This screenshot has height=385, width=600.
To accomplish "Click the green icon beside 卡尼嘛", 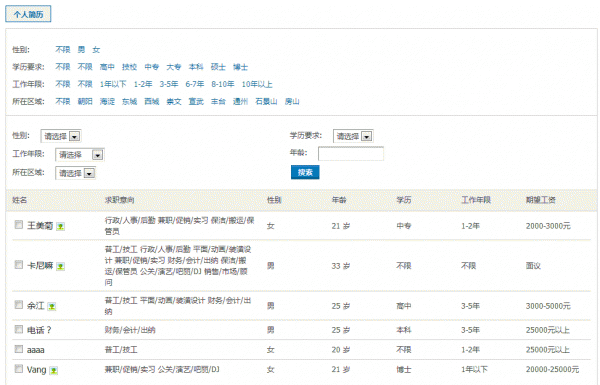I will (x=60, y=266).
